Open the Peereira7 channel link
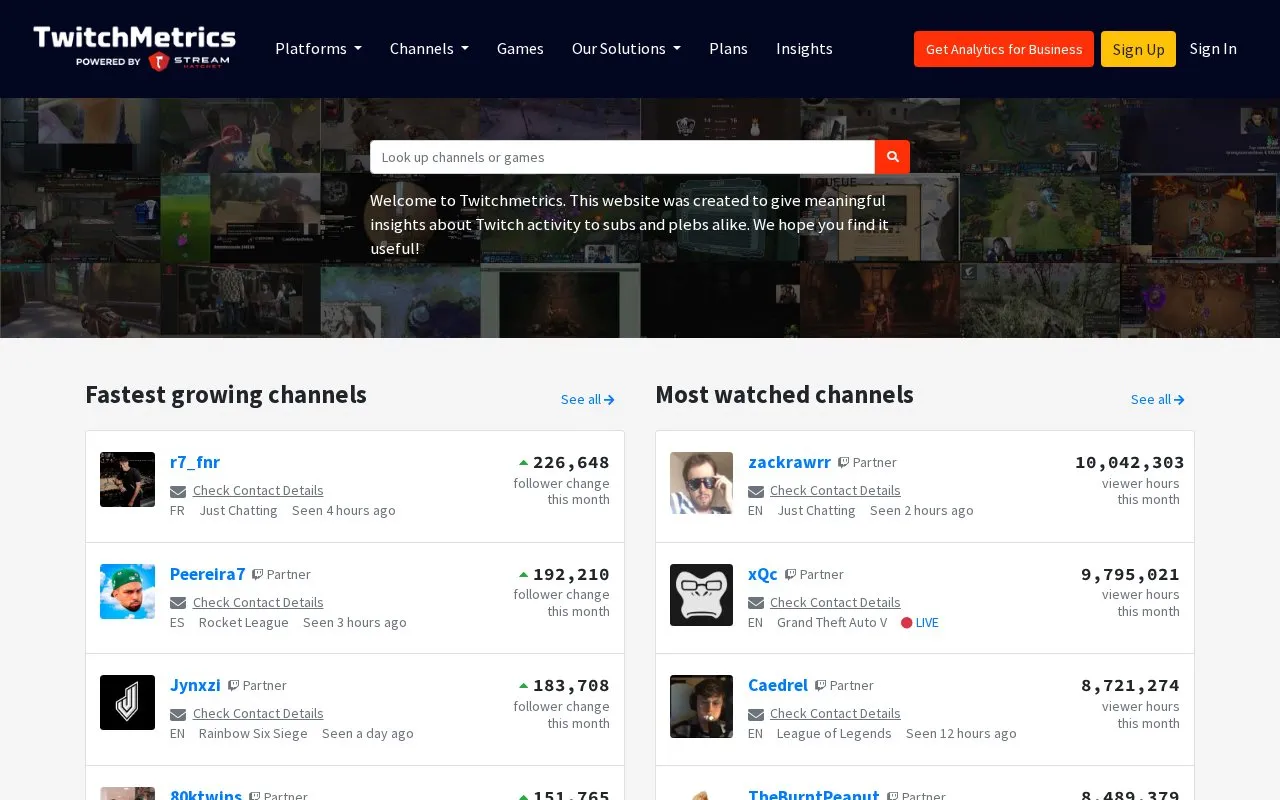This screenshot has height=800, width=1280. (x=207, y=574)
